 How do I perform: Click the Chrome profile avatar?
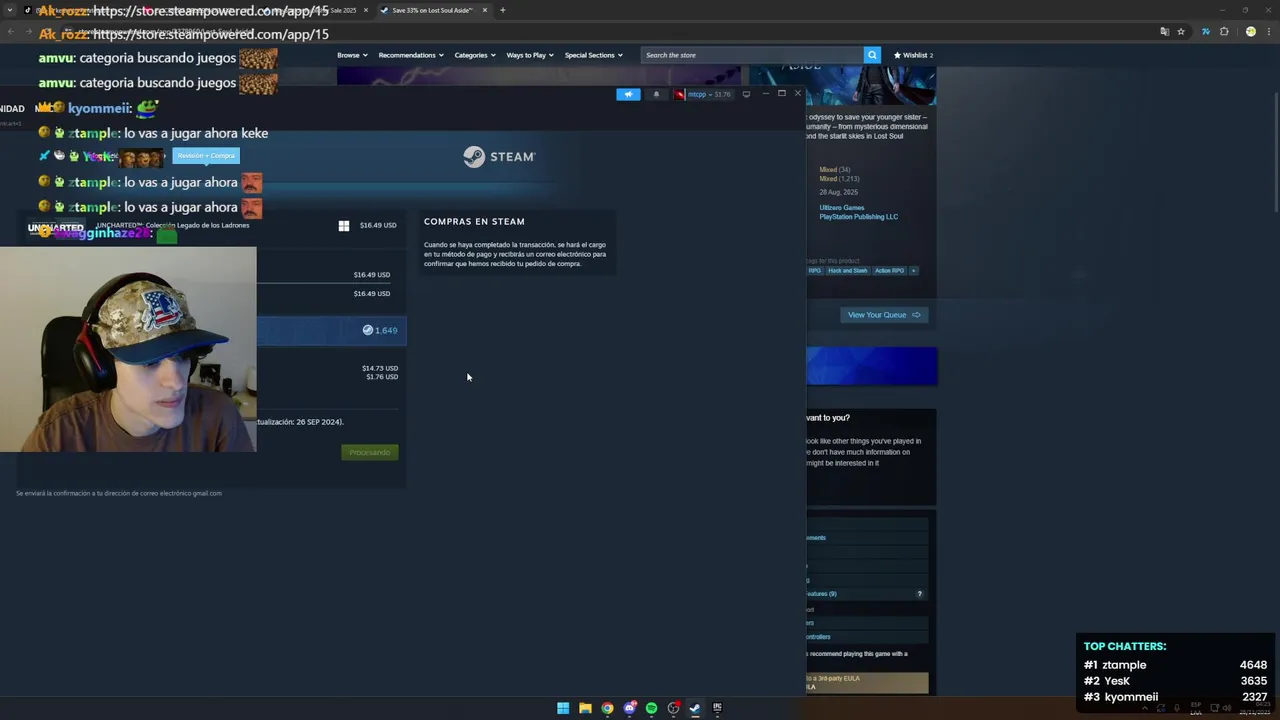[x=1250, y=32]
